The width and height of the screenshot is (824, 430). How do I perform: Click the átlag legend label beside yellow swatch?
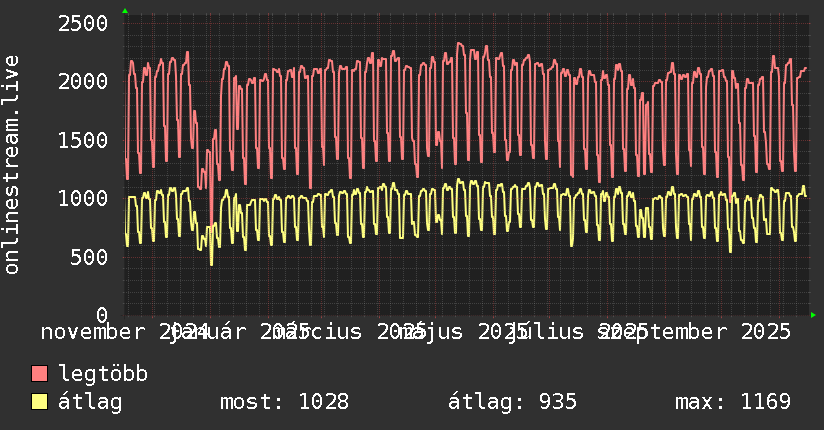tap(90, 402)
